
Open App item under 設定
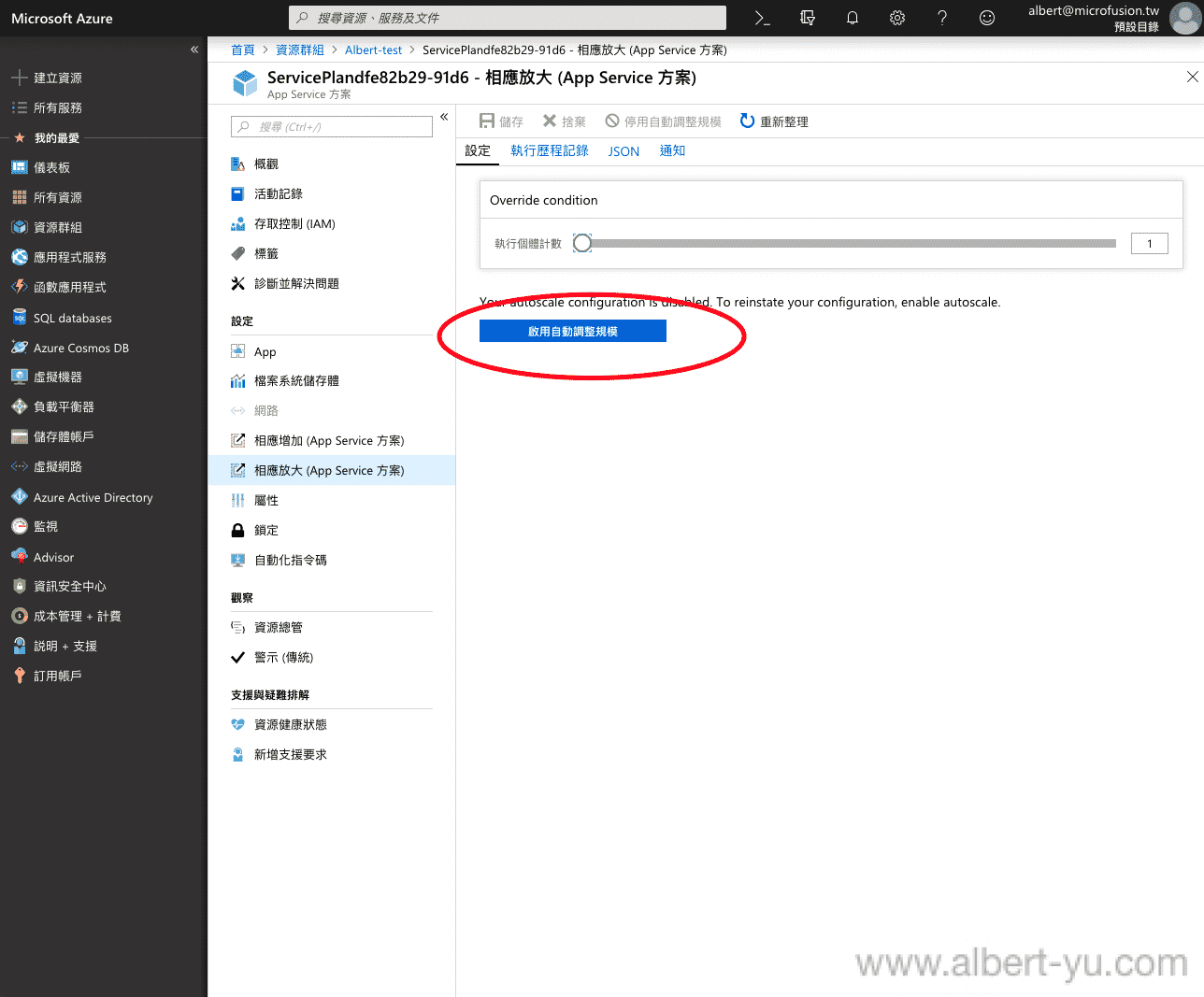coord(332,351)
